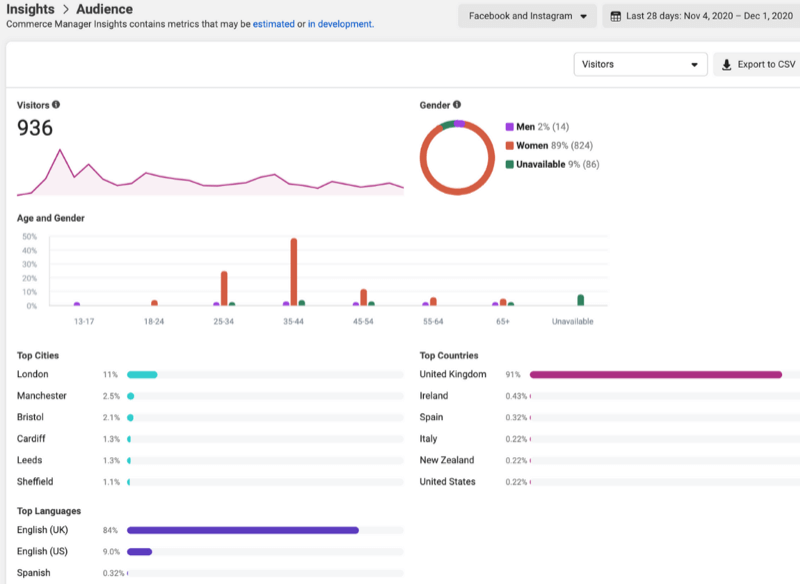Click the 'Manchester' city label
The height and width of the screenshot is (584, 800).
[42, 396]
